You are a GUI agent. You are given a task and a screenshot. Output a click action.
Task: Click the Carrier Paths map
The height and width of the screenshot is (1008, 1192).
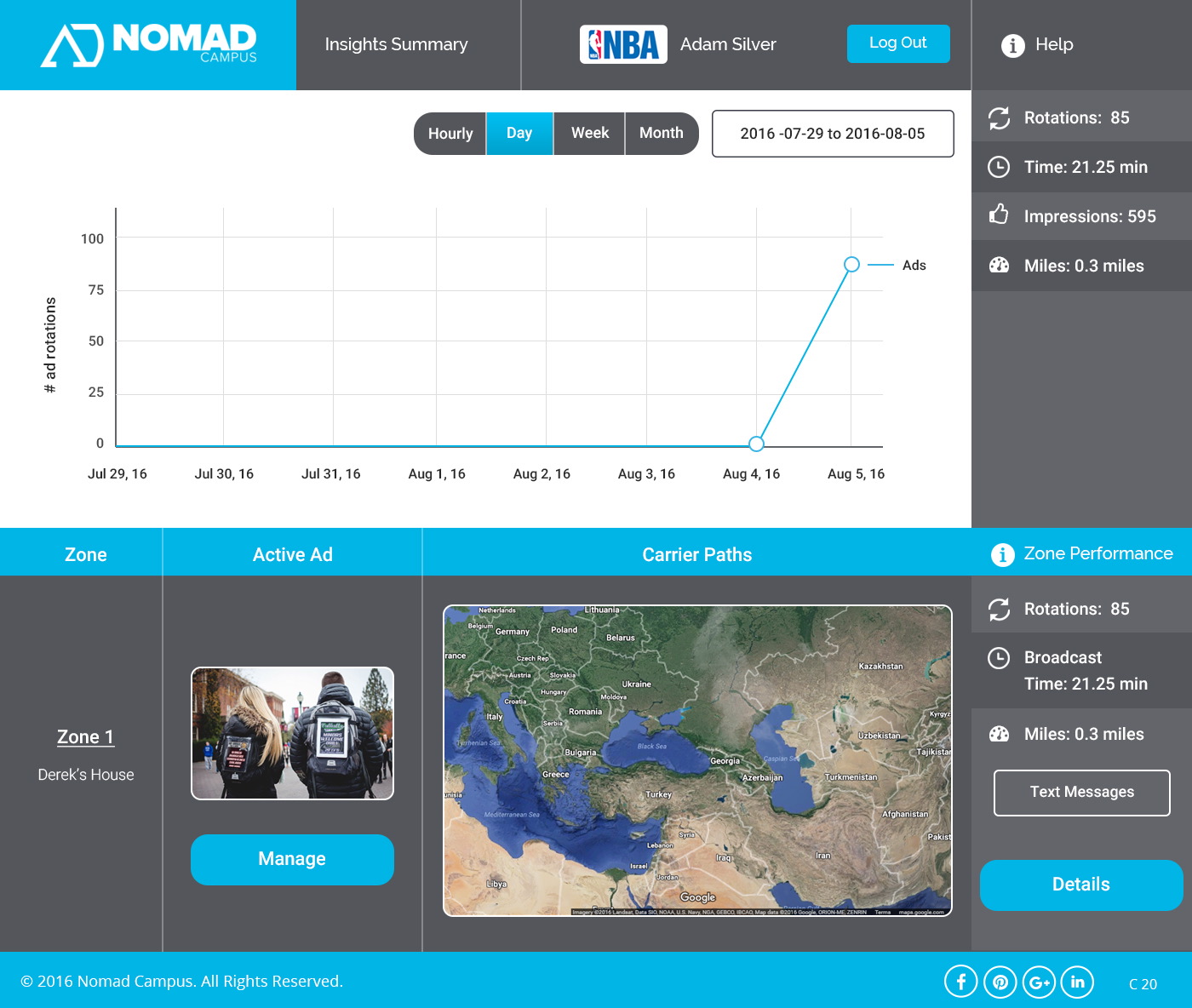697,760
